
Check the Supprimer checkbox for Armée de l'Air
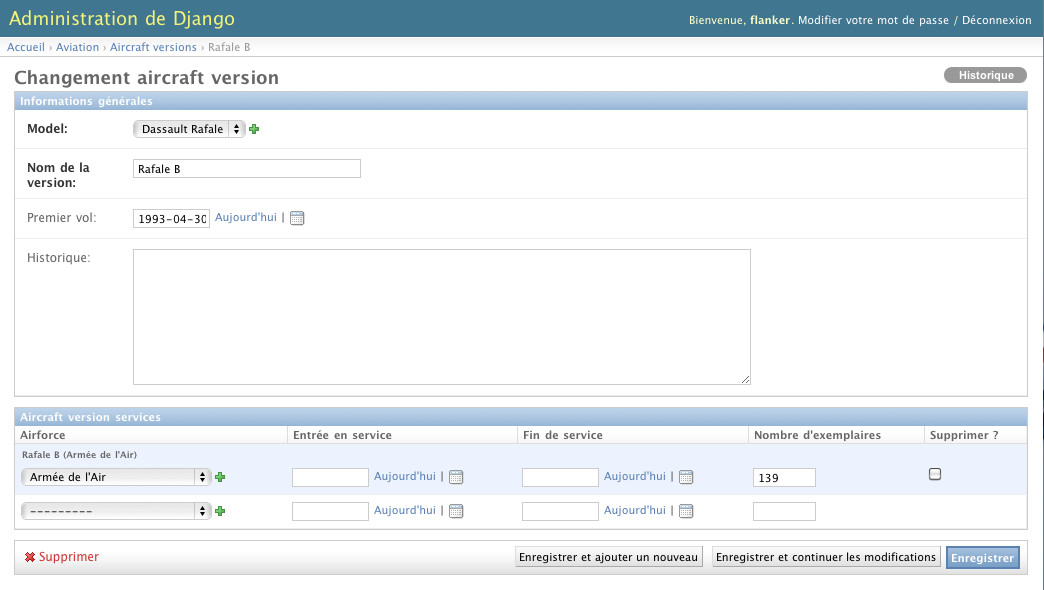(935, 474)
